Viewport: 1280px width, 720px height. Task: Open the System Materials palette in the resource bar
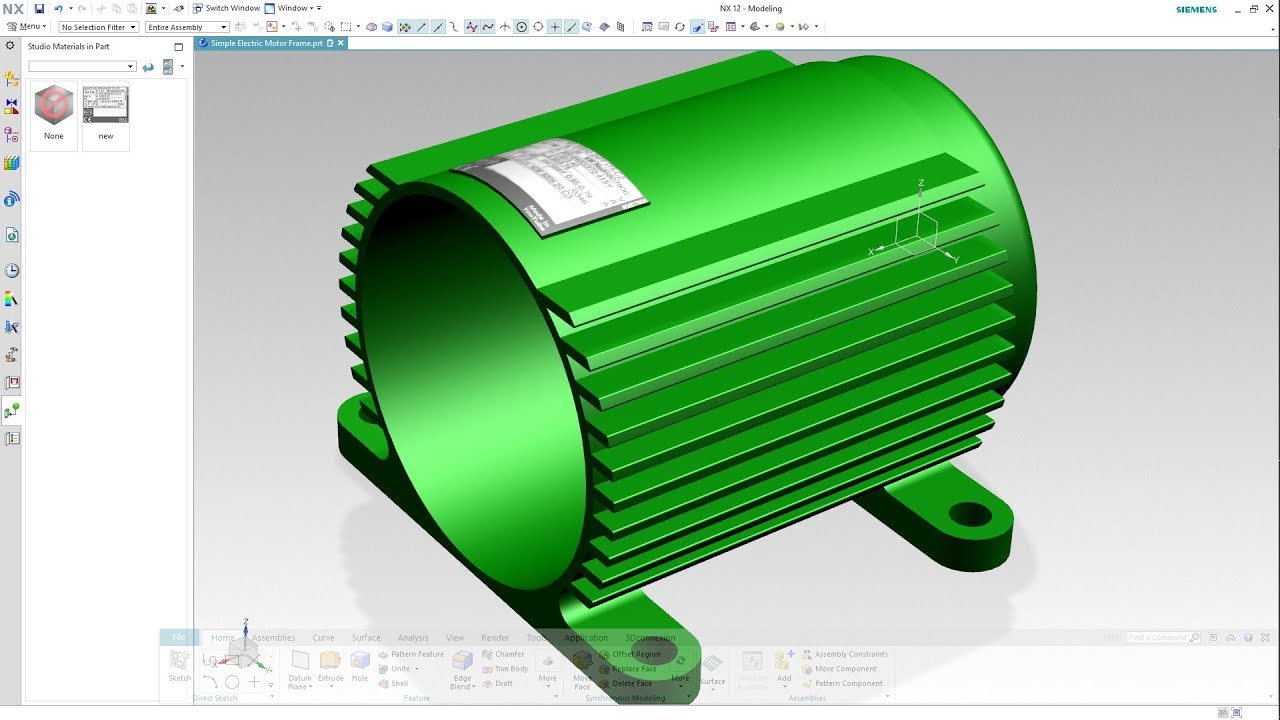pos(12,299)
